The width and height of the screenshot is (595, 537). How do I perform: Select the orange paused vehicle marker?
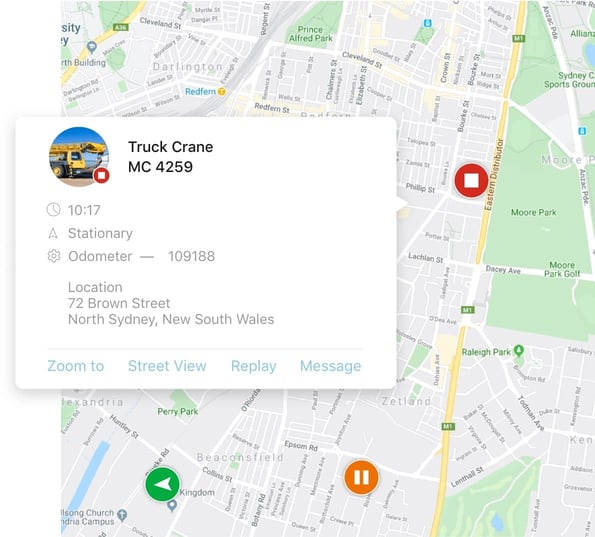click(x=361, y=477)
